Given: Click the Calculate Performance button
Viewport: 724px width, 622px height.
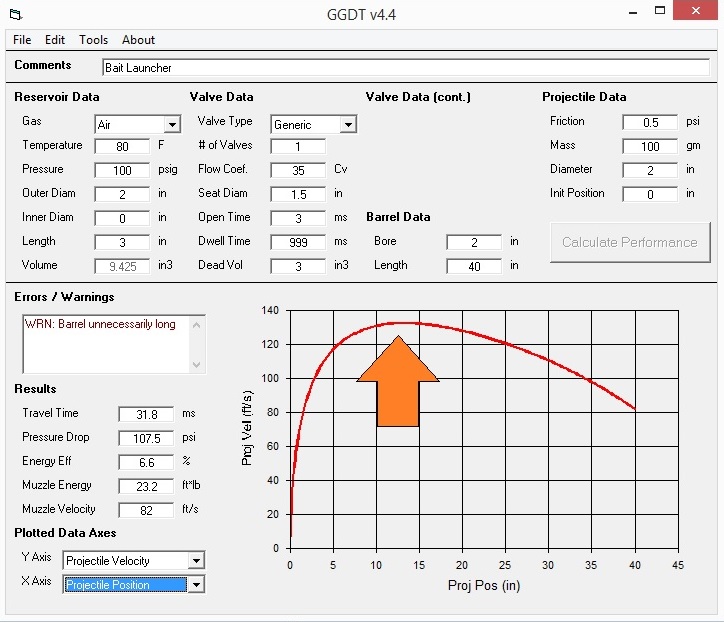Looking at the screenshot, I should [629, 242].
